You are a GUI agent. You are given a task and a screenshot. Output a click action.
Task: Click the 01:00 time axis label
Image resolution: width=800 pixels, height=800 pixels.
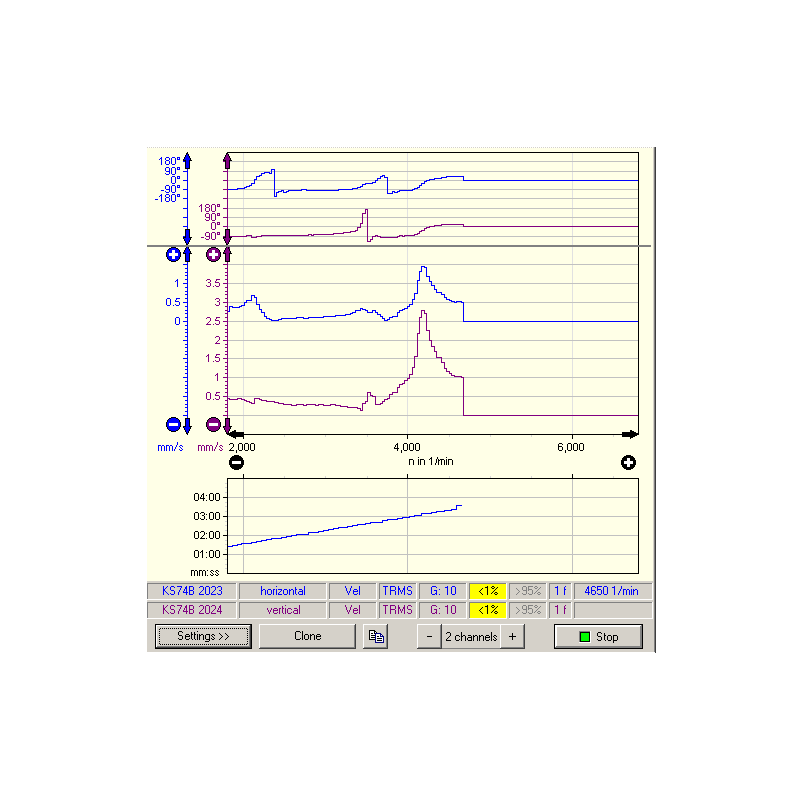[x=207, y=554]
